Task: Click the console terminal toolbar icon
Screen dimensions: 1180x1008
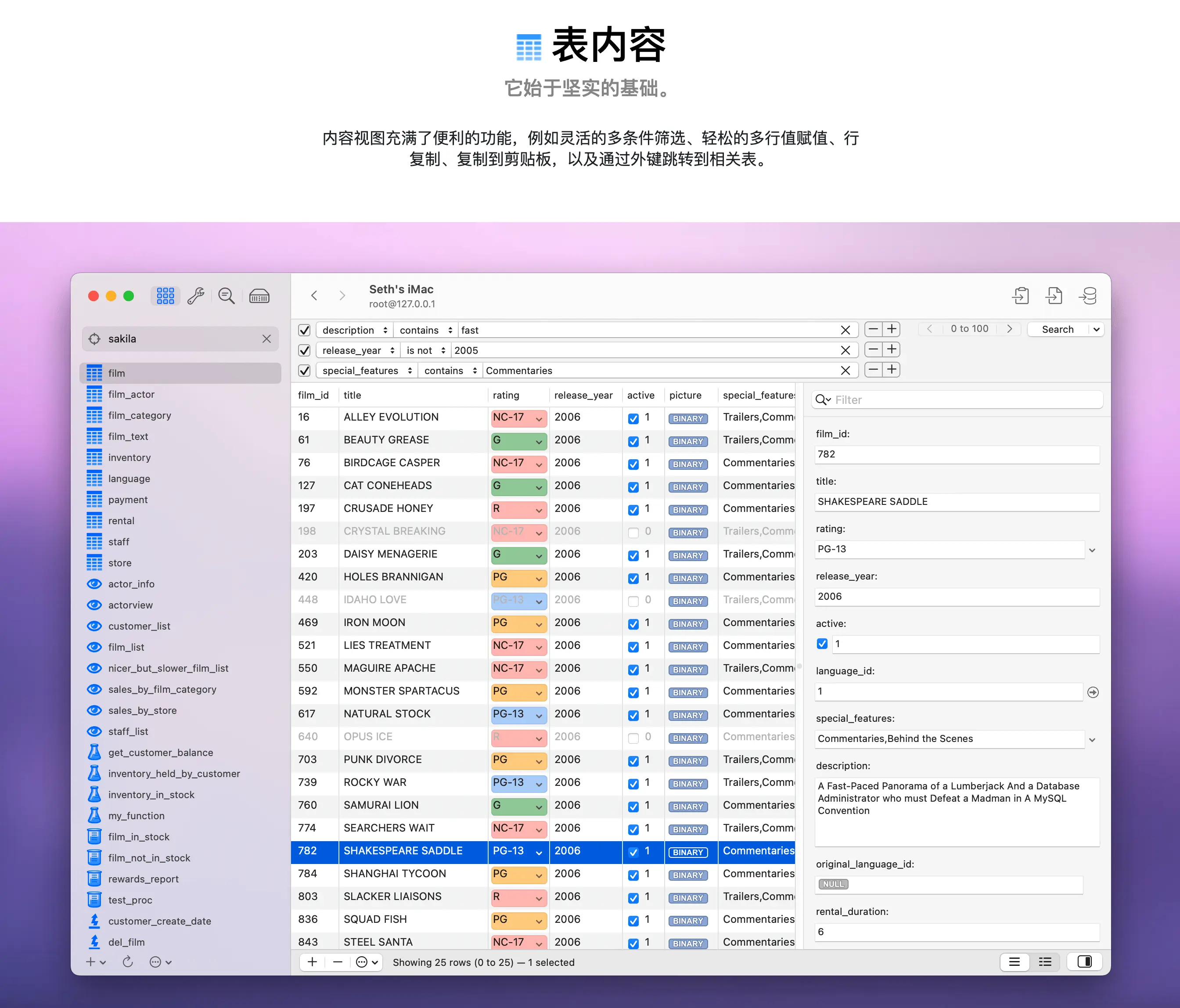Action: click(259, 296)
